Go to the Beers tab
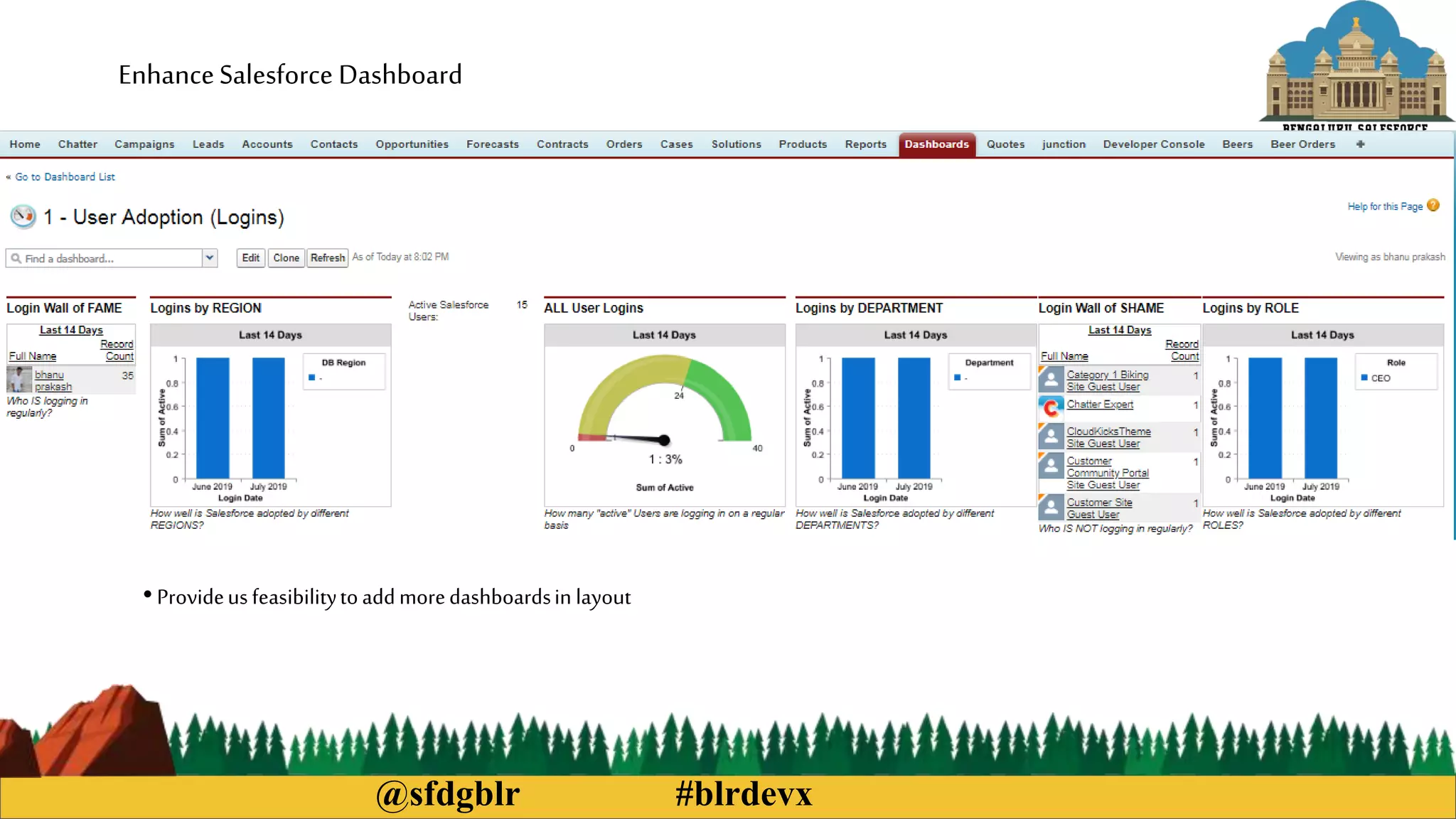The width and height of the screenshot is (1456, 819). (1237, 144)
